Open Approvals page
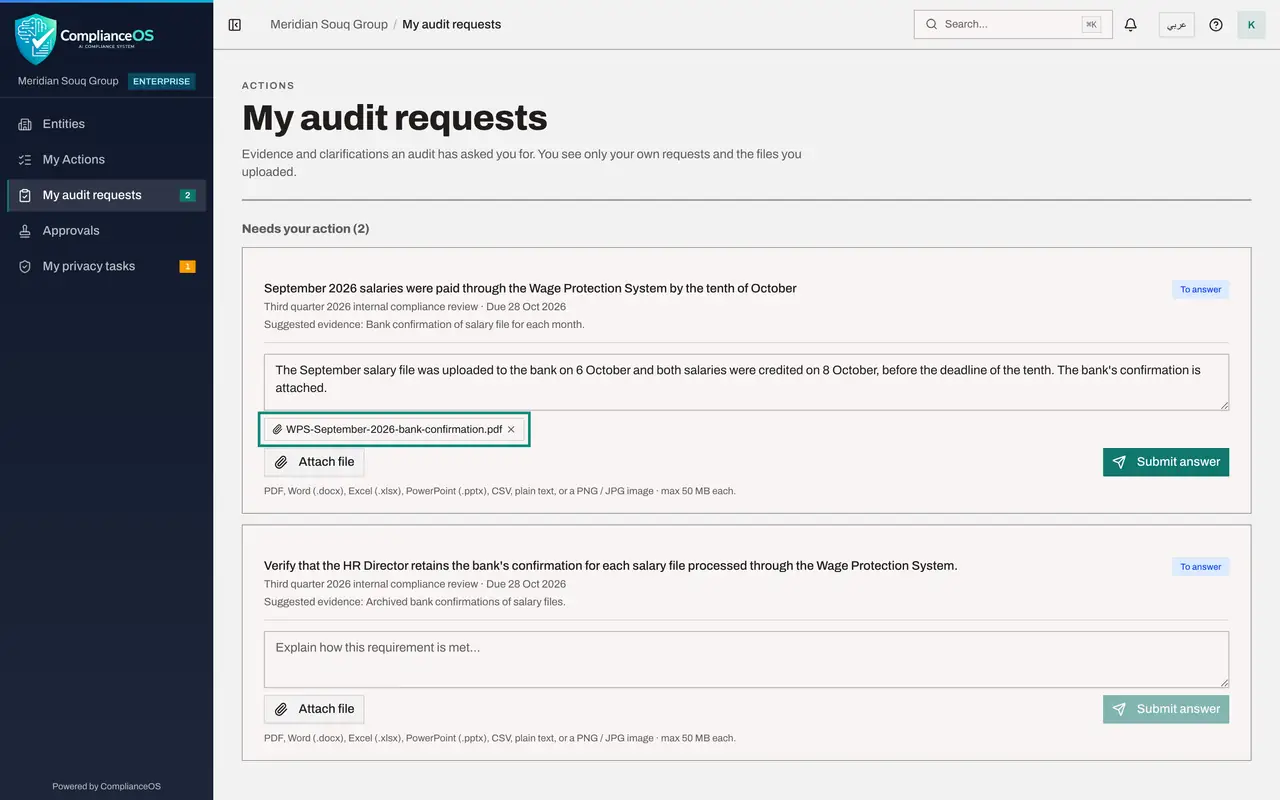Screen dimensions: 1280x800 coord(107,231)
